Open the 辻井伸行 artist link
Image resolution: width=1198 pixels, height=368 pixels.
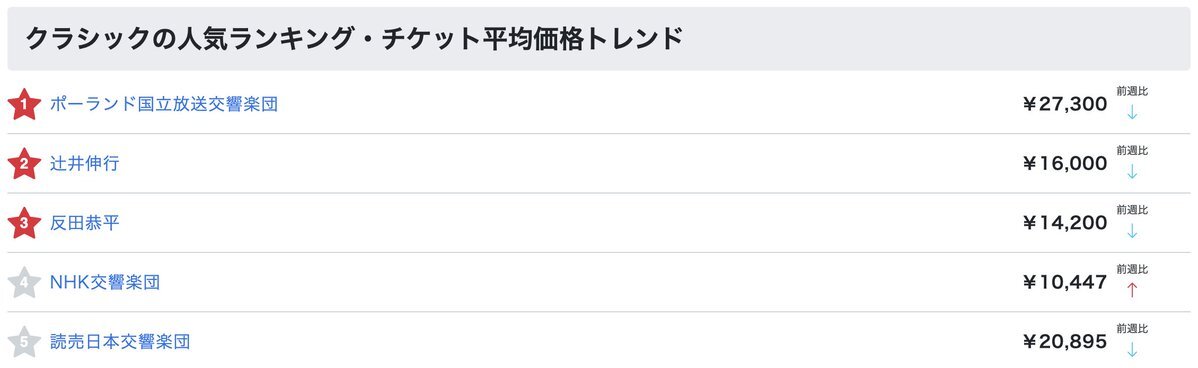tap(84, 164)
